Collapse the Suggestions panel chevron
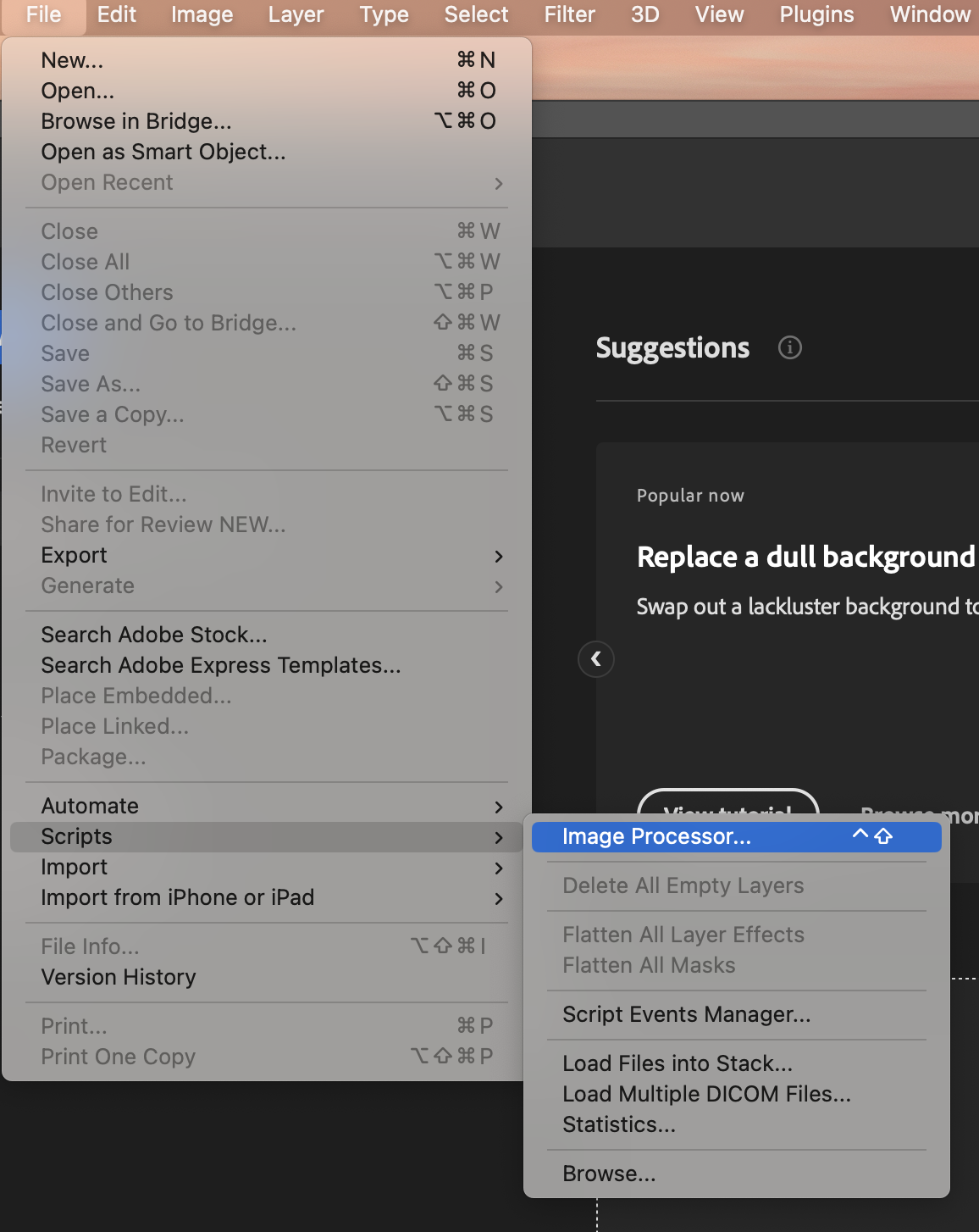This screenshot has width=979, height=1232. click(596, 659)
